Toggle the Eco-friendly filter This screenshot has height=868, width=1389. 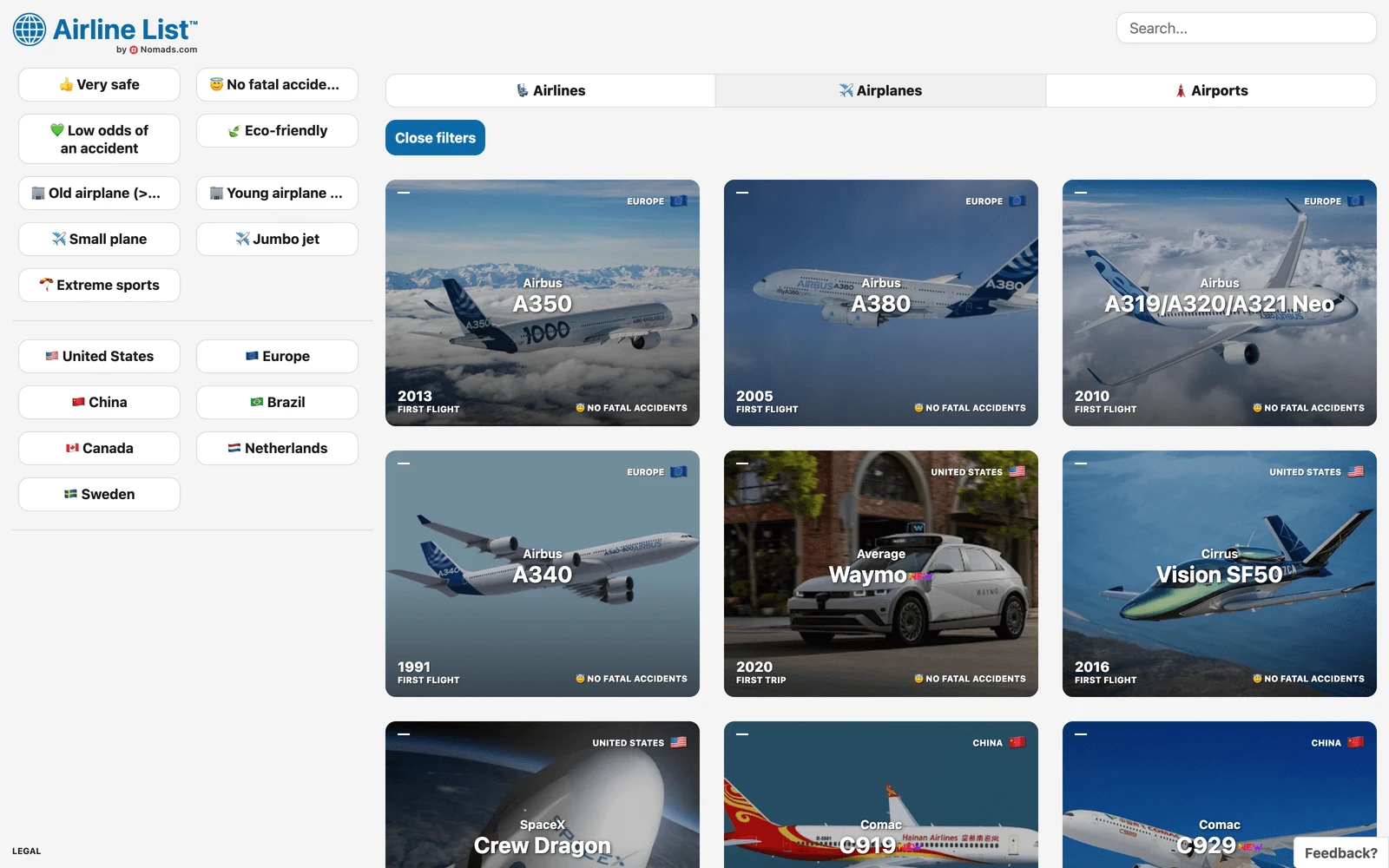point(277,131)
